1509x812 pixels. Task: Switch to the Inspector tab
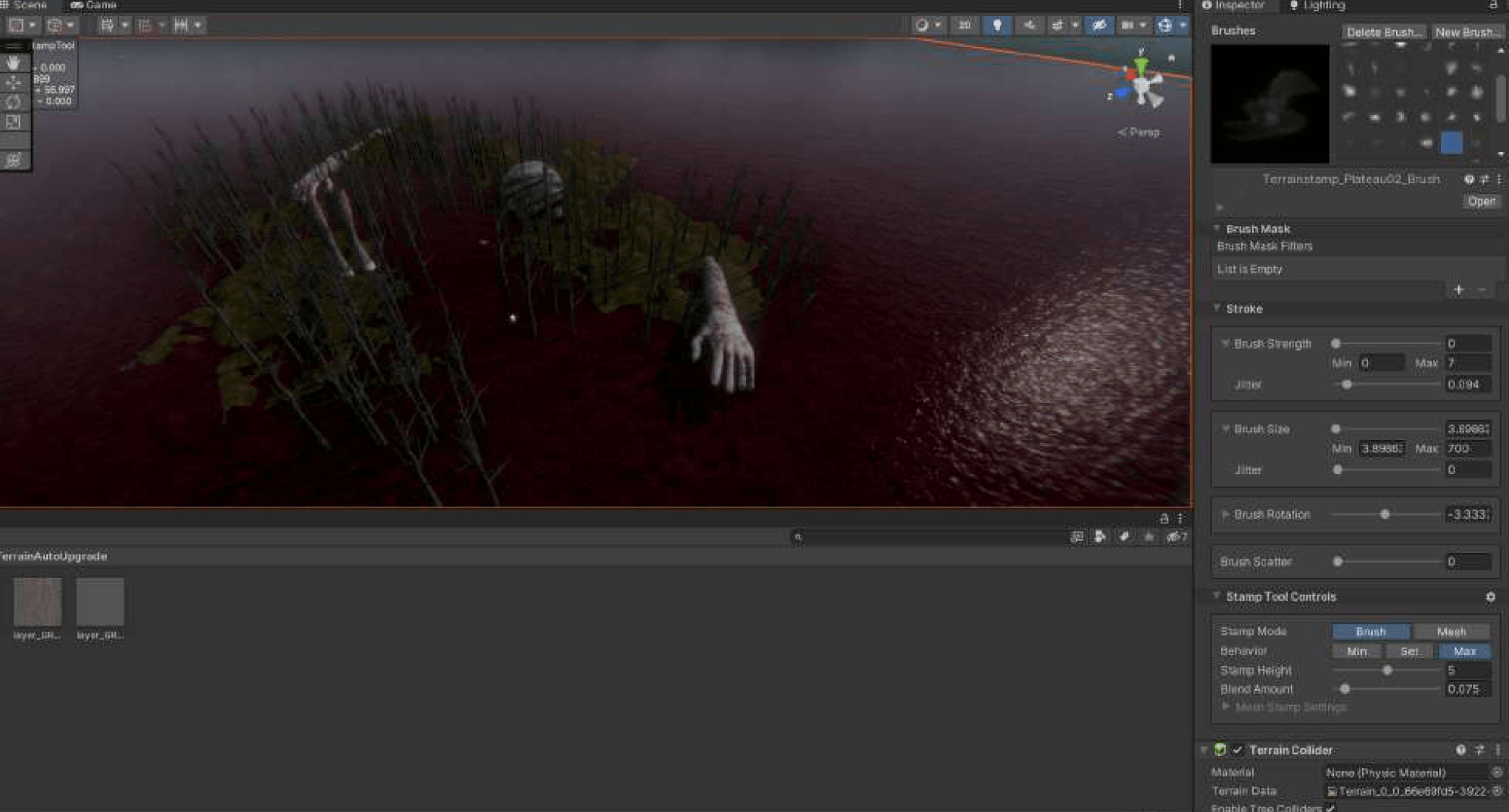pyautogui.click(x=1233, y=5)
